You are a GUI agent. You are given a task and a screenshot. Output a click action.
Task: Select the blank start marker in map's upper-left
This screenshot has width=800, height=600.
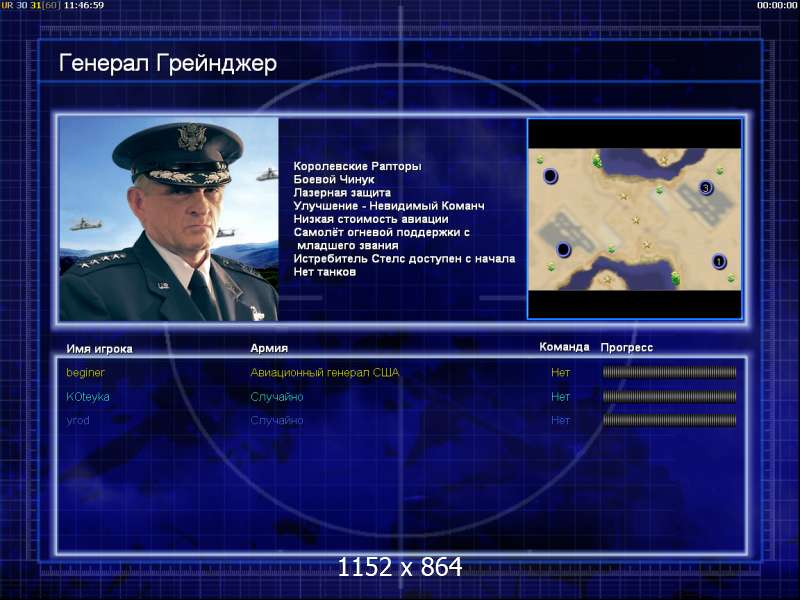click(550, 176)
